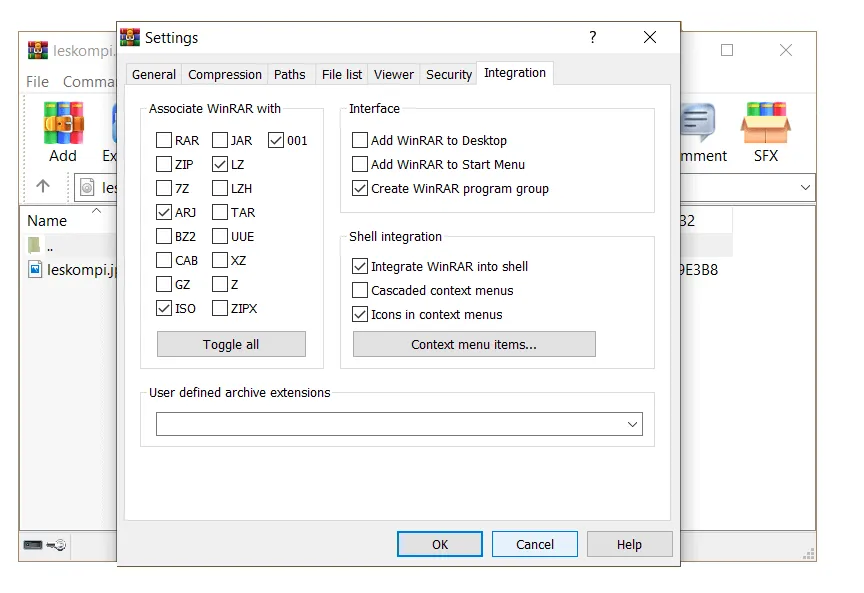Open the Security tab
The width and height of the screenshot is (864, 593).
(449, 74)
